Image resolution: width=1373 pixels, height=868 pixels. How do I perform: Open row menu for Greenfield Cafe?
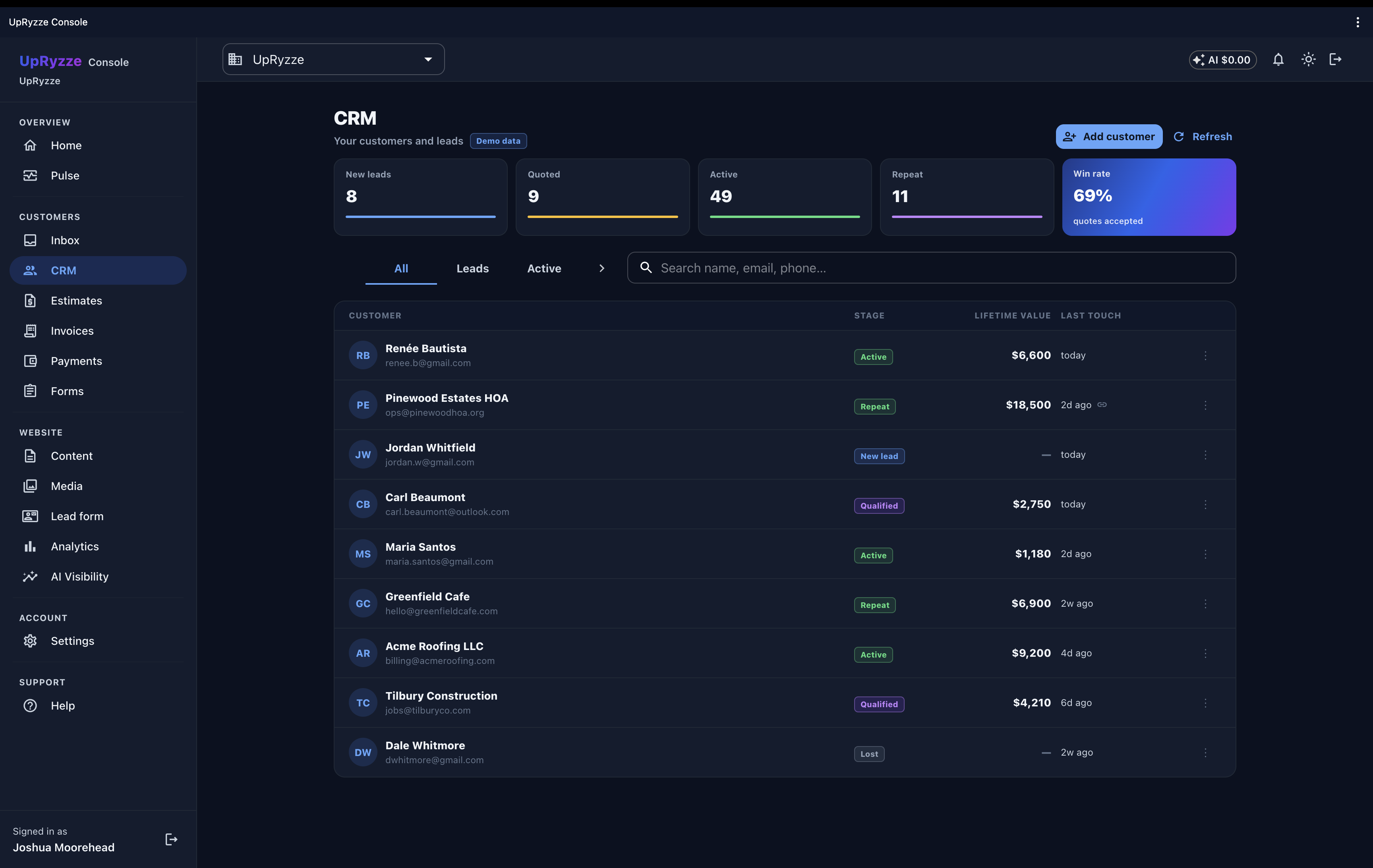[x=1205, y=604]
